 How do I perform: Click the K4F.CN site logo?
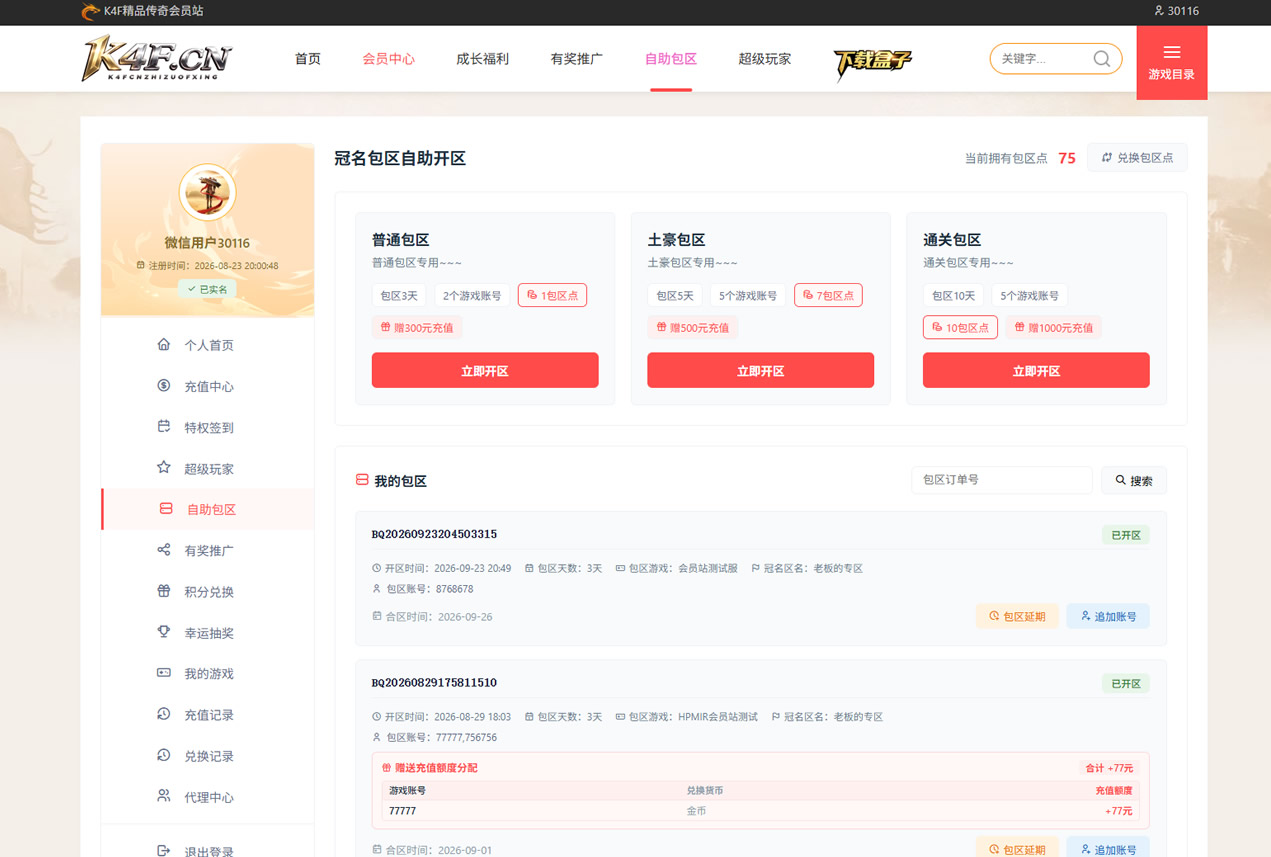(x=157, y=59)
